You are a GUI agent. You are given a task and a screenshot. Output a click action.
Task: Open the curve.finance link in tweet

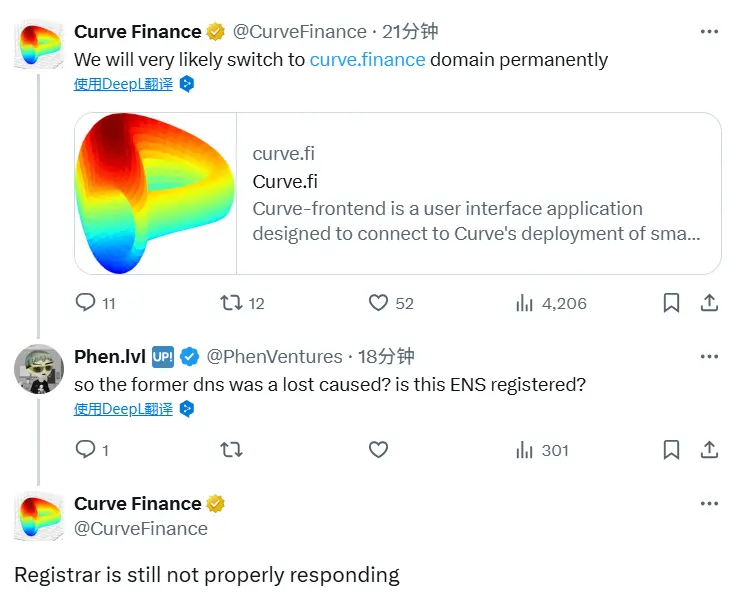[367, 60]
